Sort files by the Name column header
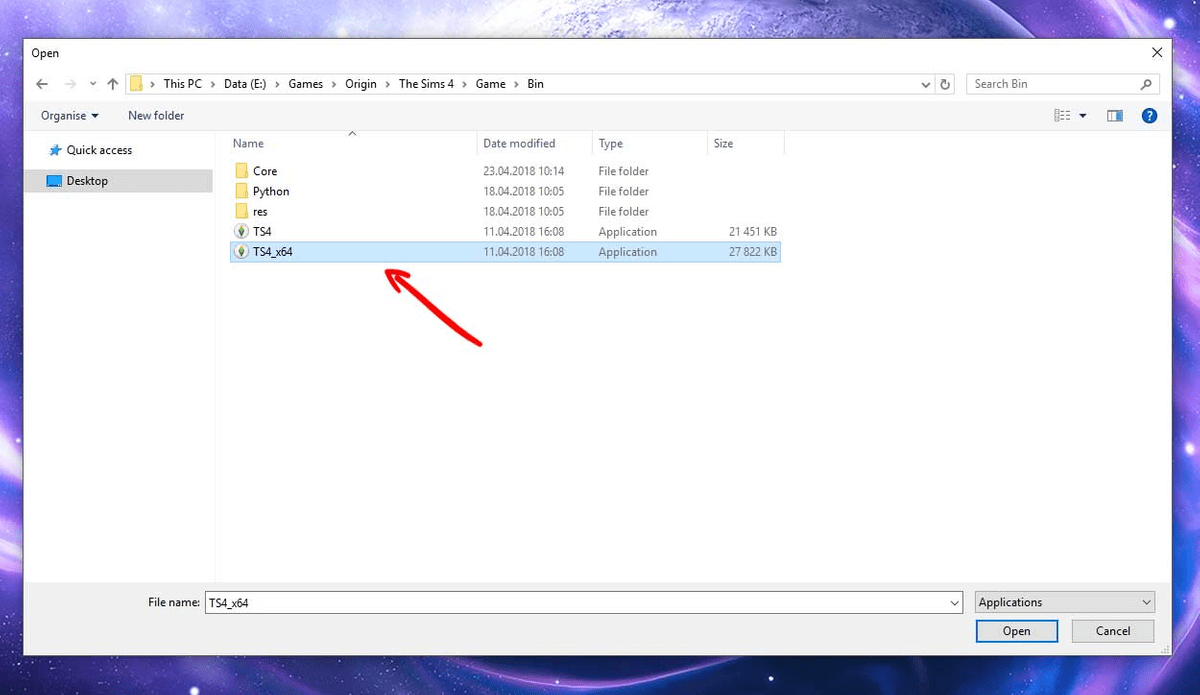1200x695 pixels. [x=248, y=143]
